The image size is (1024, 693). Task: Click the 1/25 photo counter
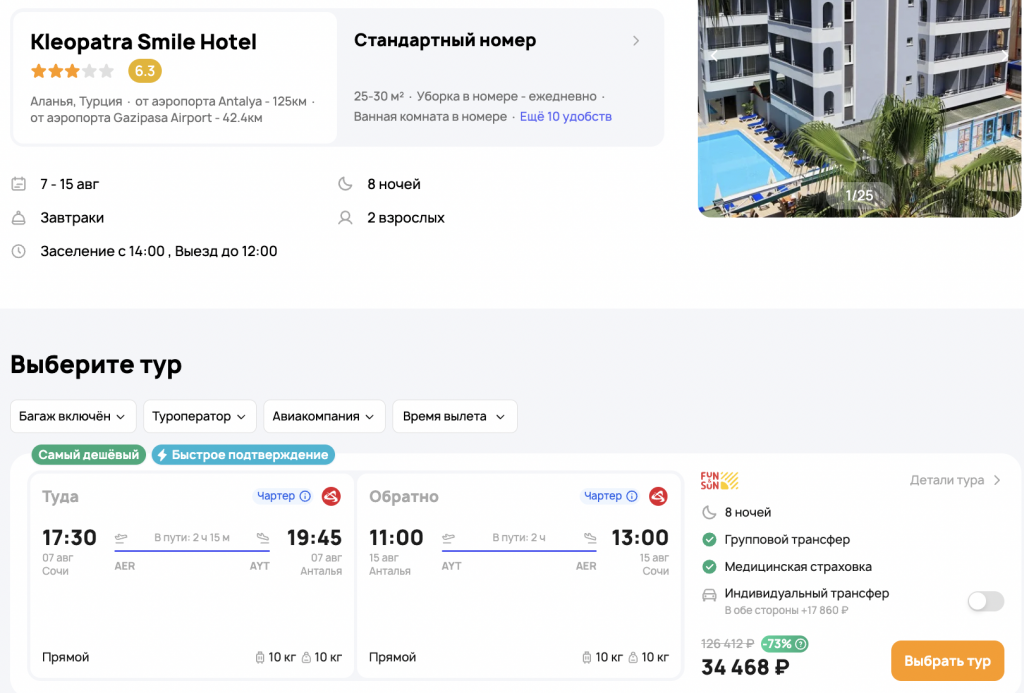(859, 195)
